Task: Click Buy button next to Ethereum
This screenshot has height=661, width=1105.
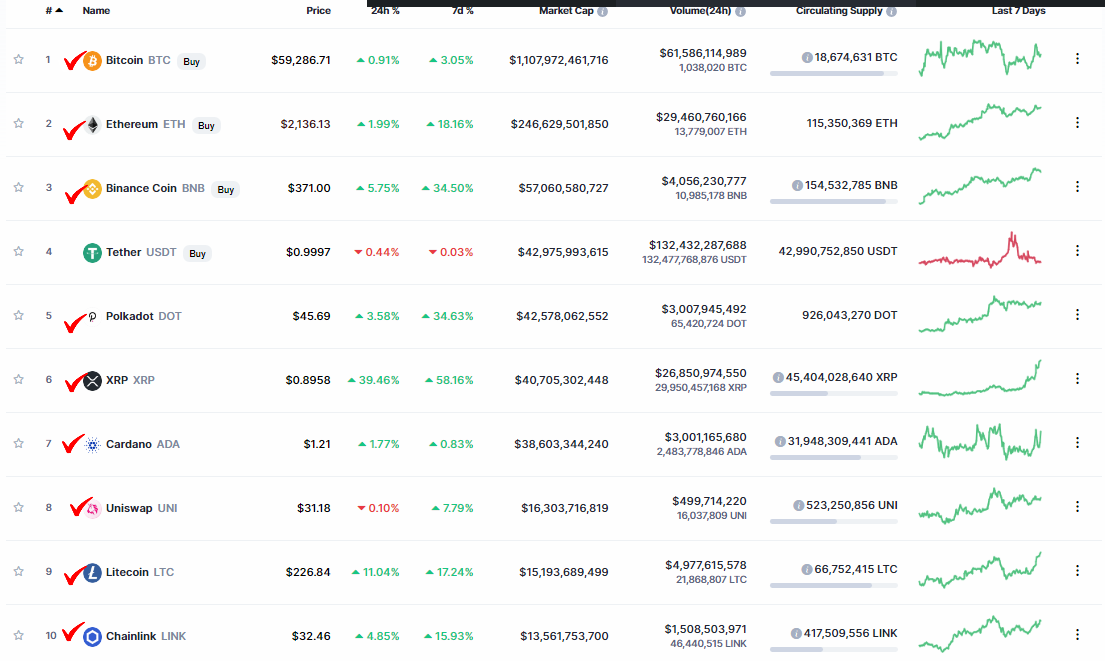Action: pos(206,125)
